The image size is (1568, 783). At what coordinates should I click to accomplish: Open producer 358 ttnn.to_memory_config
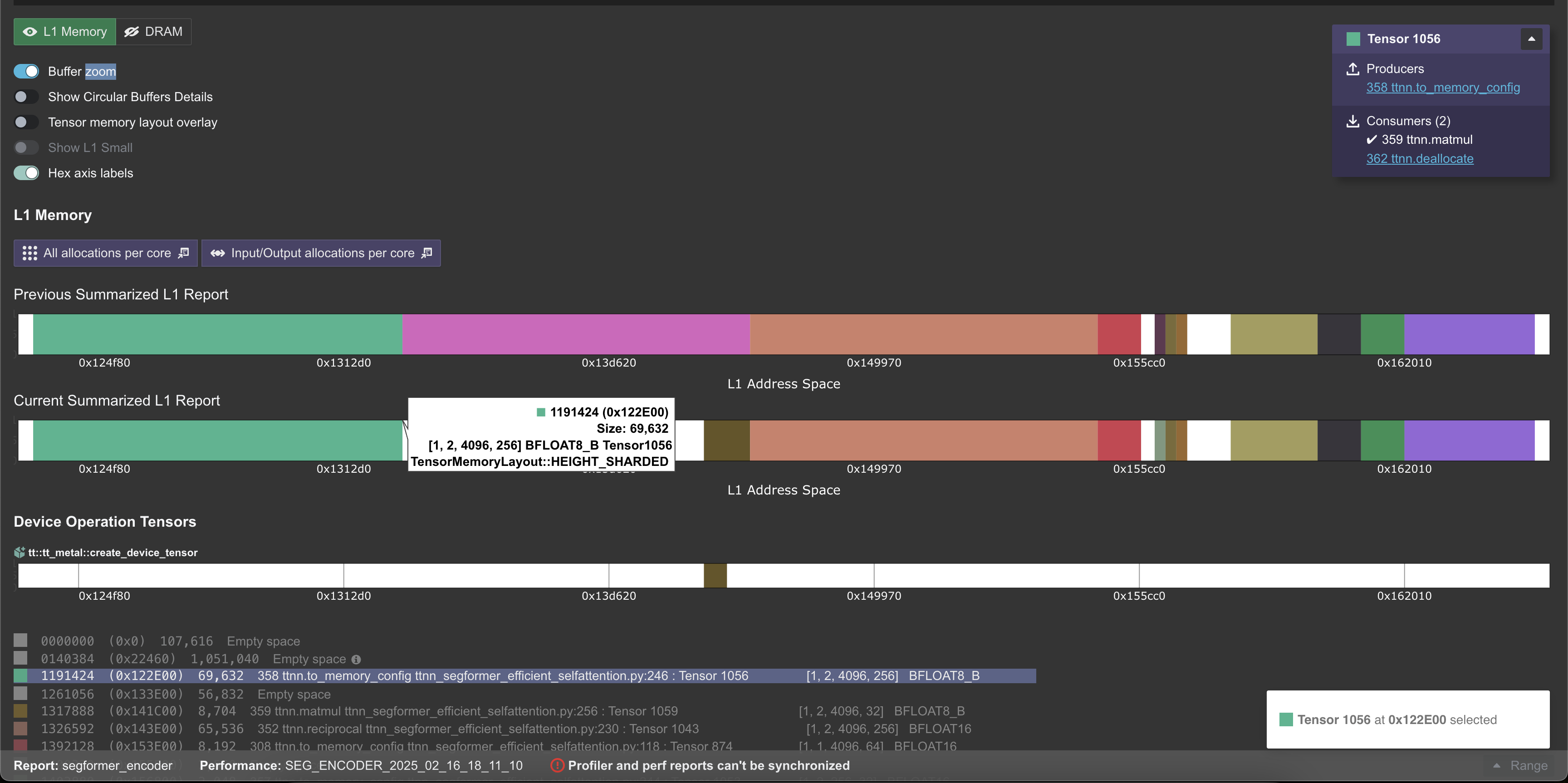[x=1443, y=88]
